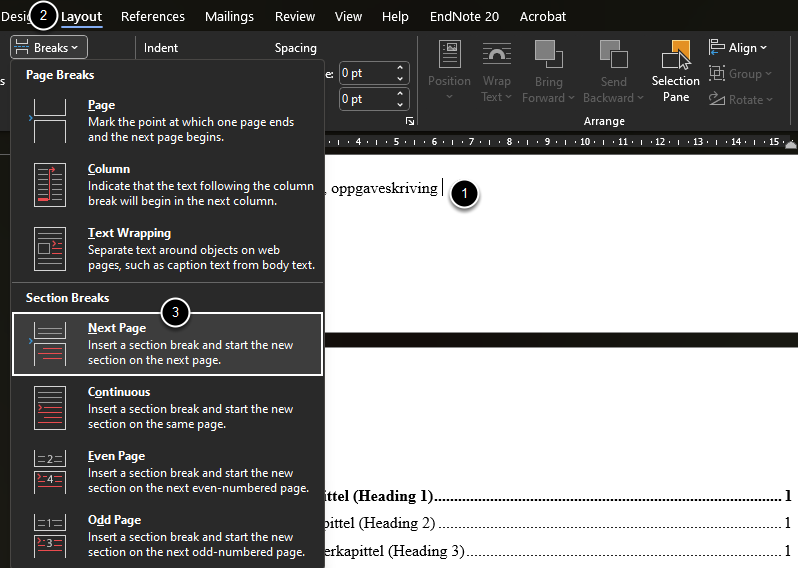This screenshot has height=568, width=798.
Task: Open the Breaks dropdown button
Action: (49, 47)
